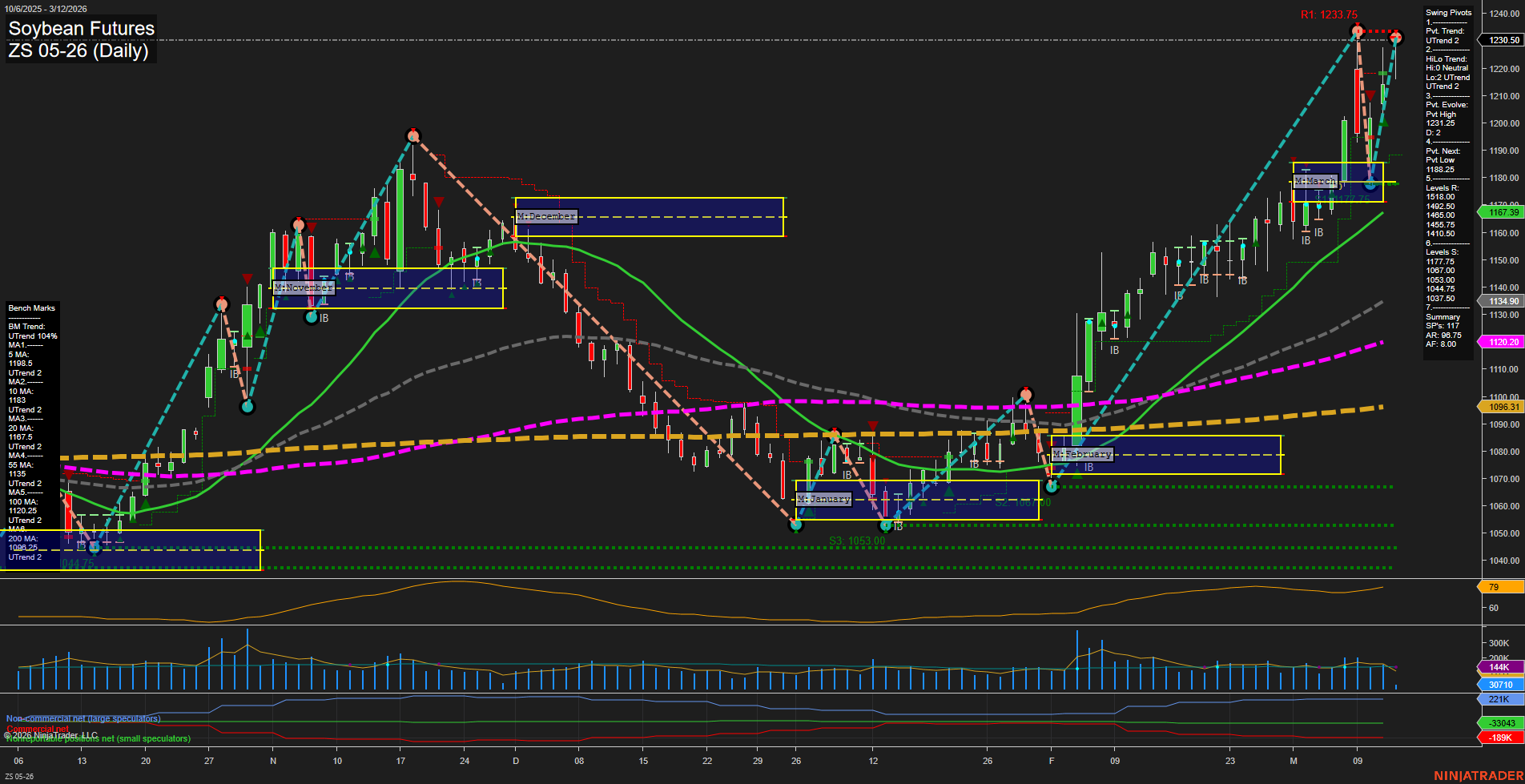The image size is (1525, 784).
Task: Click the Soybean Futures chart title
Action: [81, 28]
